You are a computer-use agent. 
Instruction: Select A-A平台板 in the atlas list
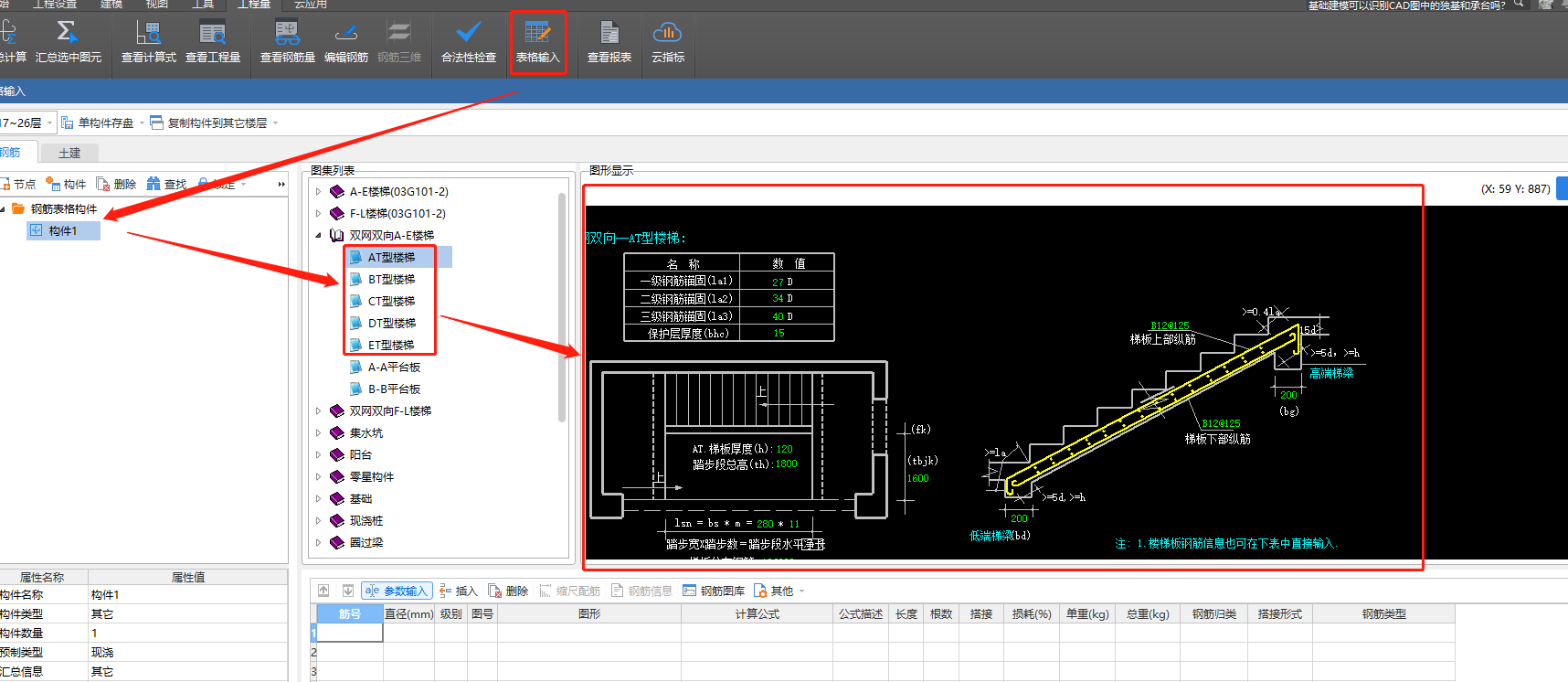point(394,367)
